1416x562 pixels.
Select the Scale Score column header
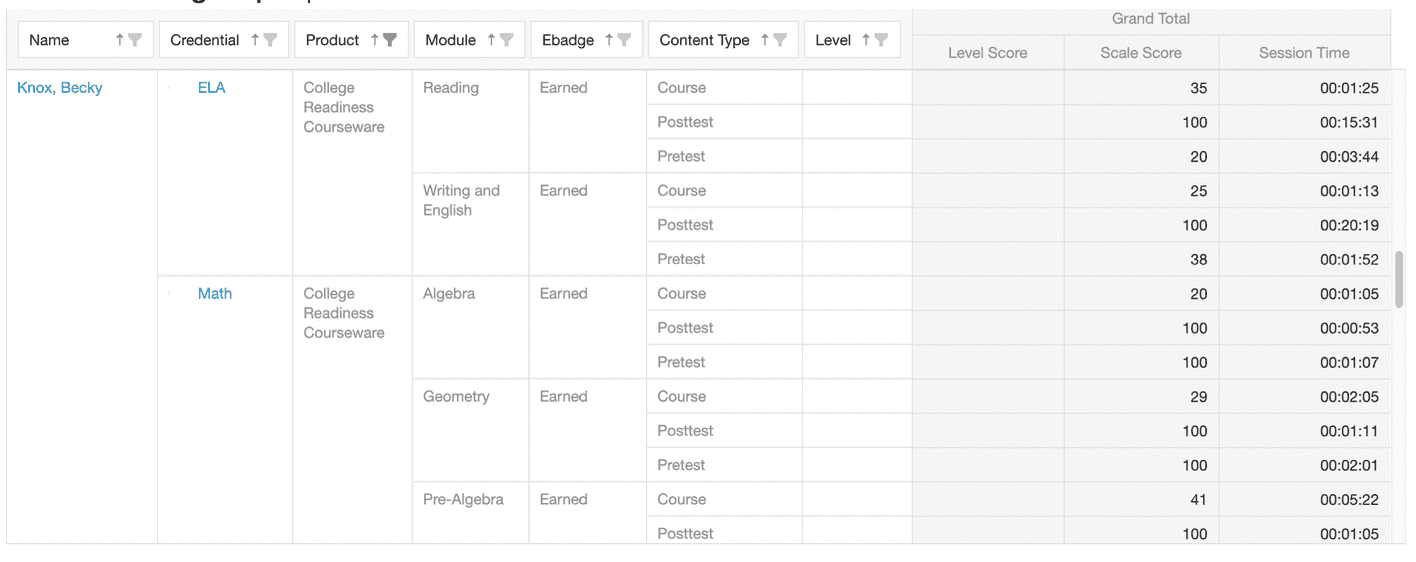(1140, 53)
